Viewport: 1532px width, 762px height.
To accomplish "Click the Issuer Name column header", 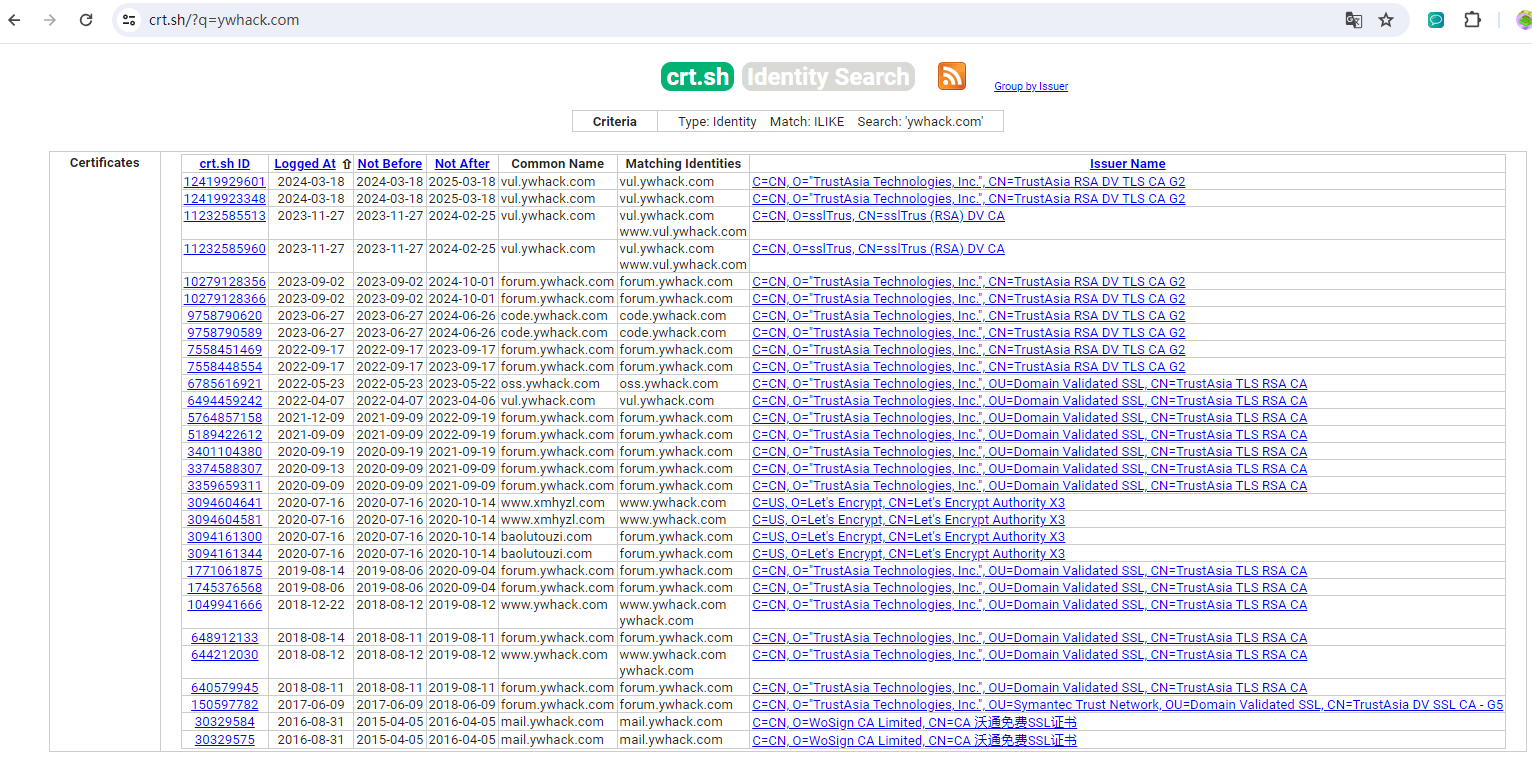I will point(1127,164).
